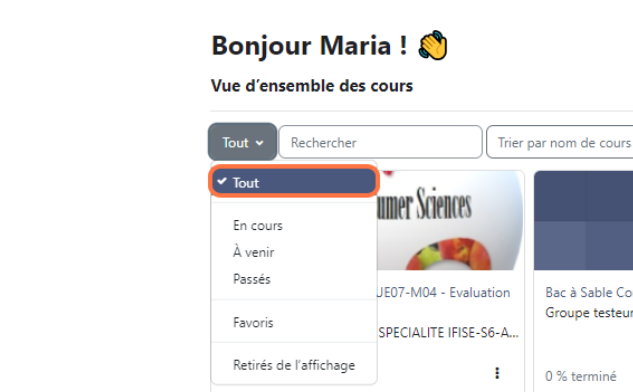Click into the Rechercher search field

click(380, 142)
